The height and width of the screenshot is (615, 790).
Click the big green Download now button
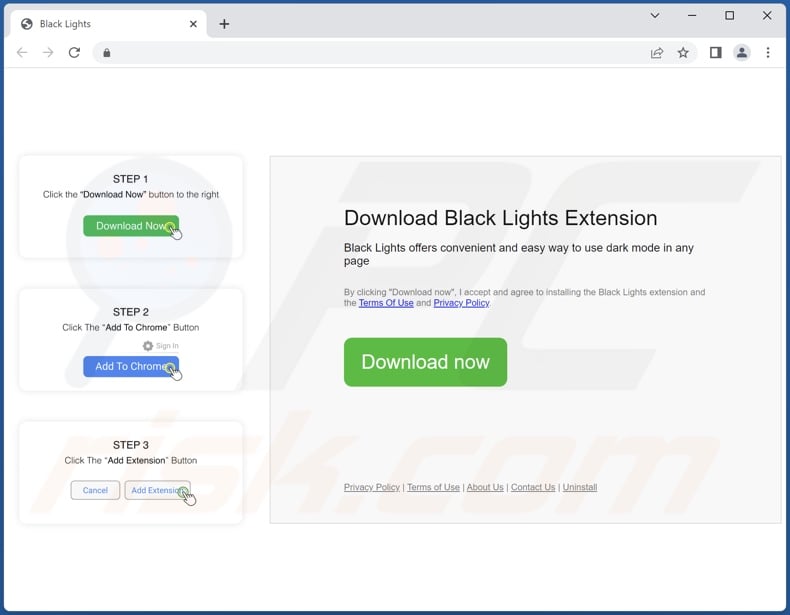click(425, 362)
